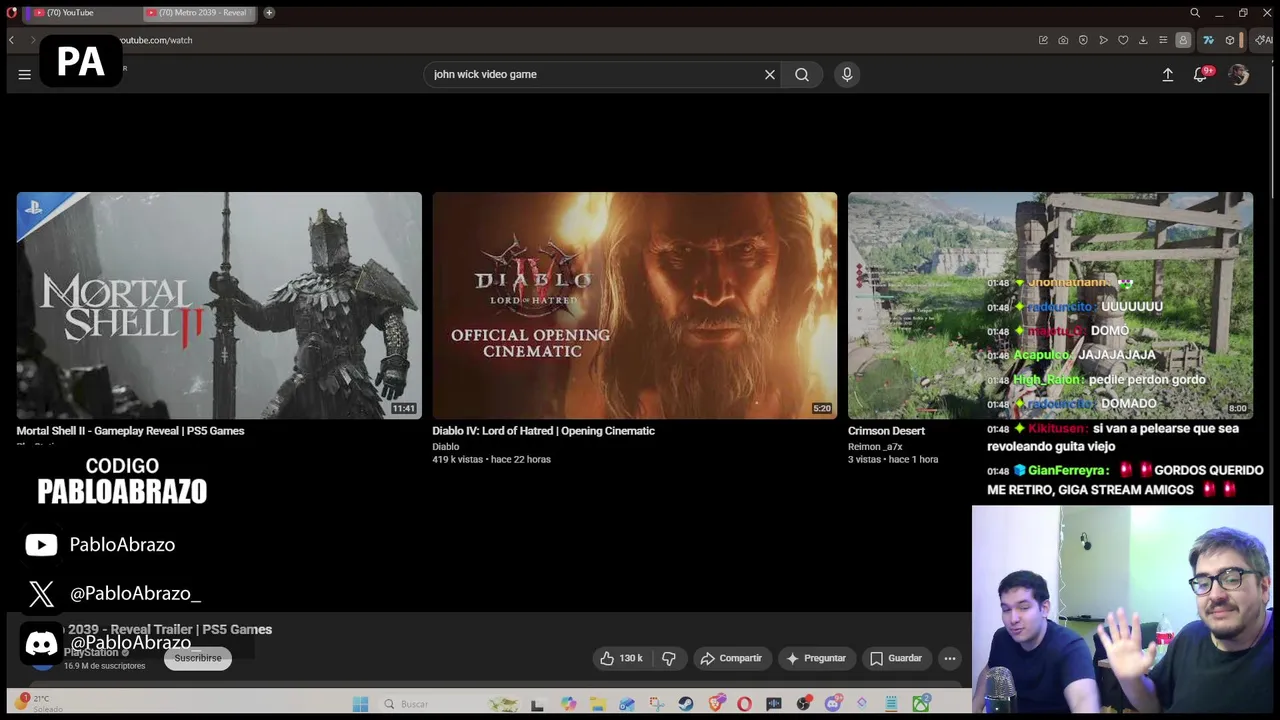
Task: Open OBS Studio from the taskbar
Action: (803, 704)
